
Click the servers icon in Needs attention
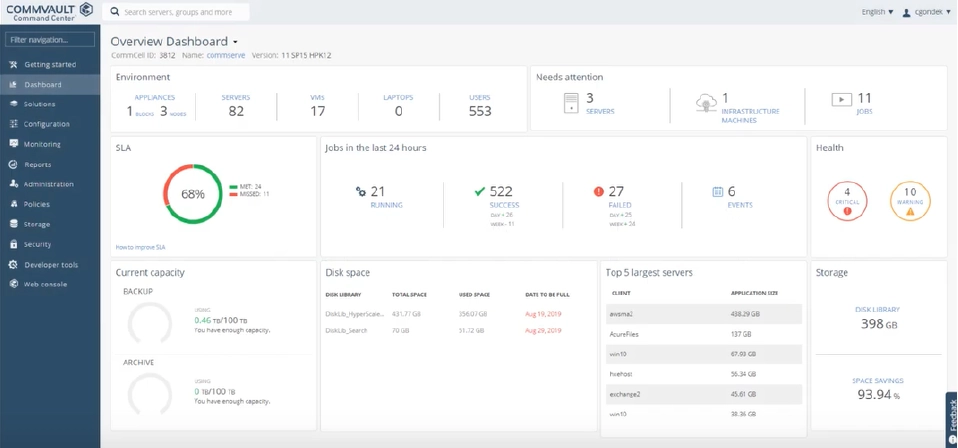pyautogui.click(x=571, y=103)
